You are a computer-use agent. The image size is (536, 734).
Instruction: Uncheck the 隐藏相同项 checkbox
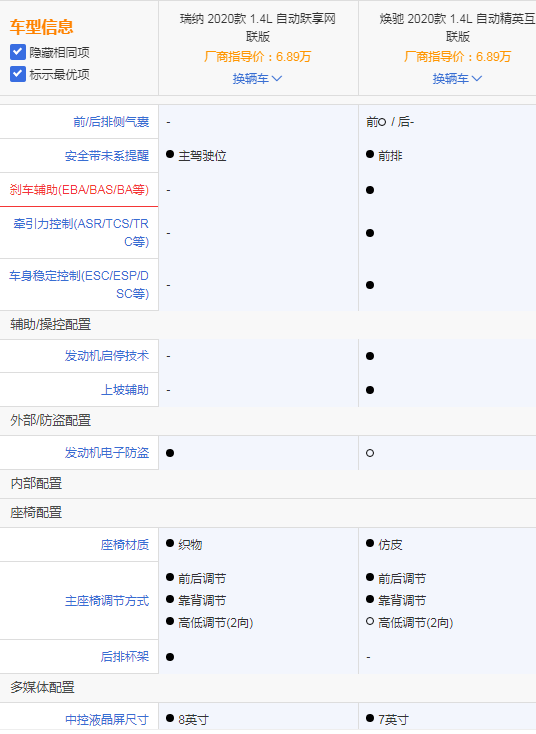pos(18,52)
